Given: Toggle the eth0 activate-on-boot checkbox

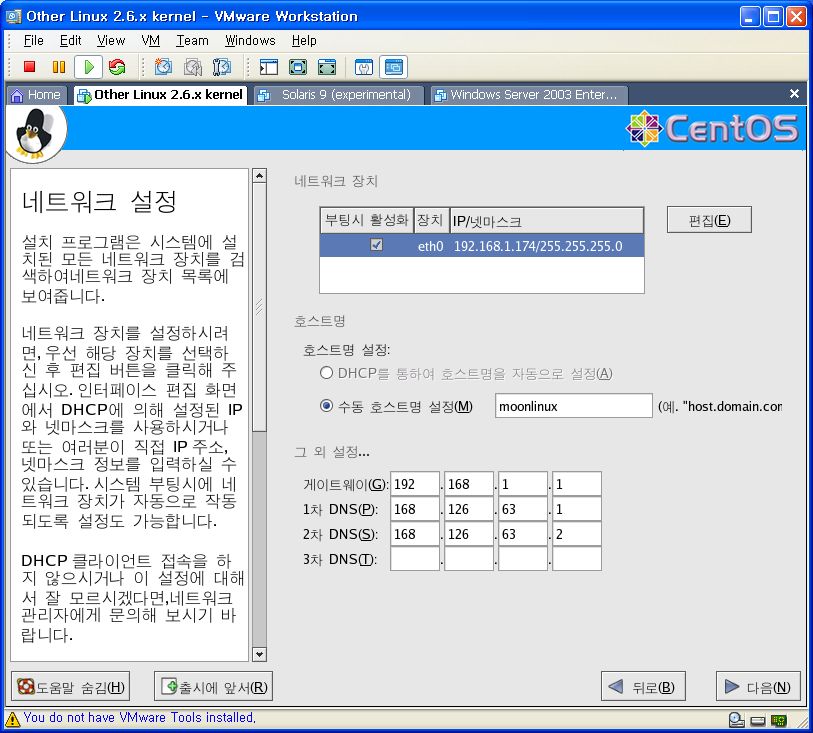Looking at the screenshot, I should click(376, 245).
